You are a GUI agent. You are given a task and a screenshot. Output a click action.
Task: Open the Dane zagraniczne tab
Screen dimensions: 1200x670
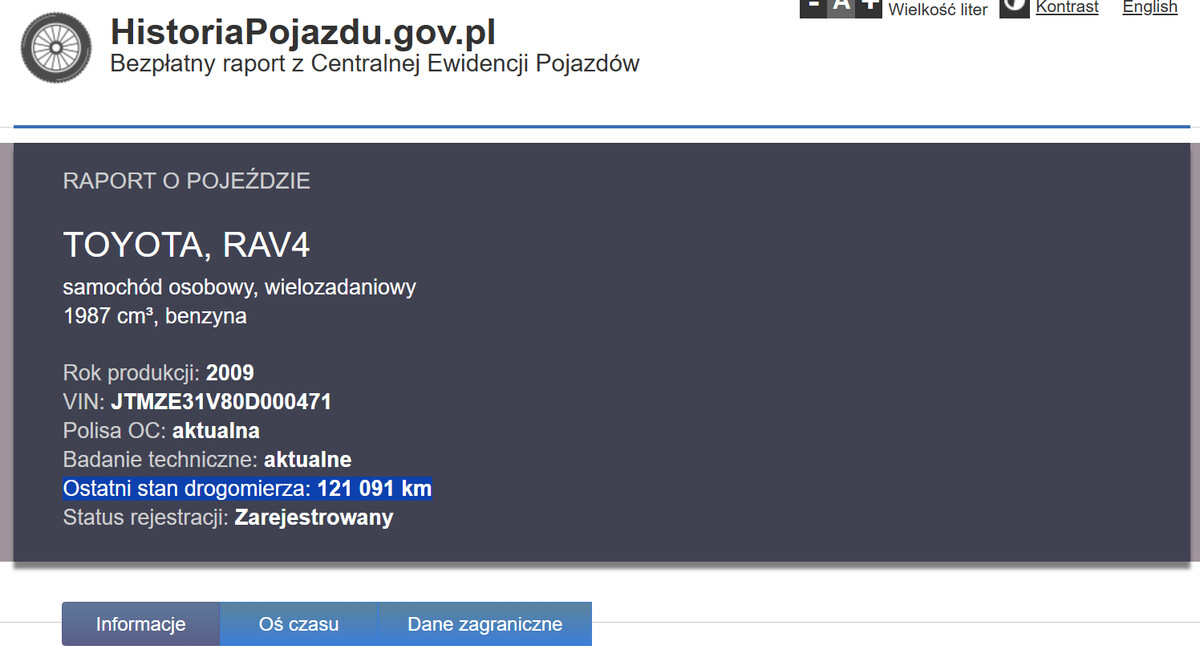(x=485, y=624)
